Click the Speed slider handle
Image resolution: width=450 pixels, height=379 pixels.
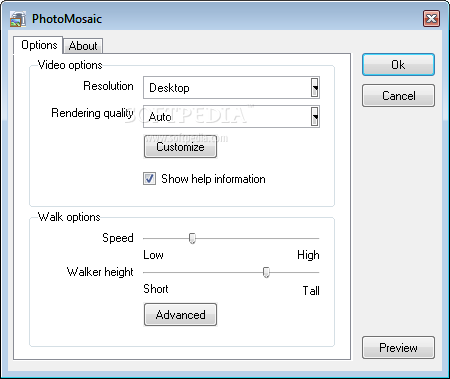(x=192, y=238)
